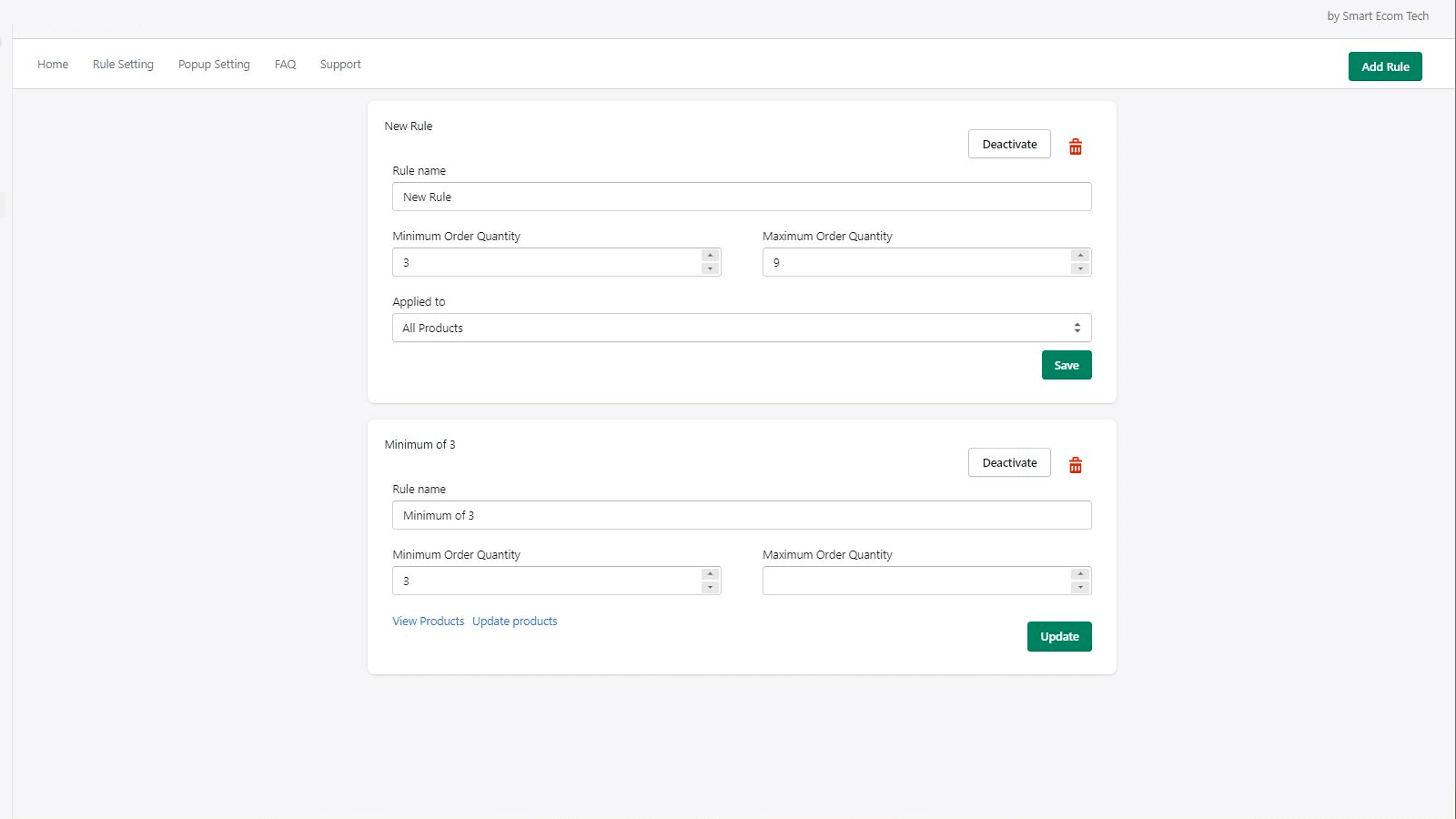Open the FAQ page
The height and width of the screenshot is (819, 1456).
[x=285, y=65]
